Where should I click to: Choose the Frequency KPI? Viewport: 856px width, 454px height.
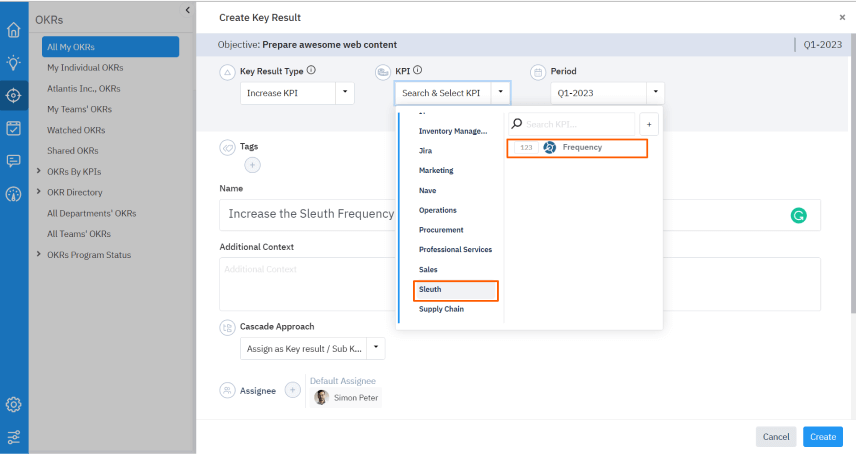point(577,148)
